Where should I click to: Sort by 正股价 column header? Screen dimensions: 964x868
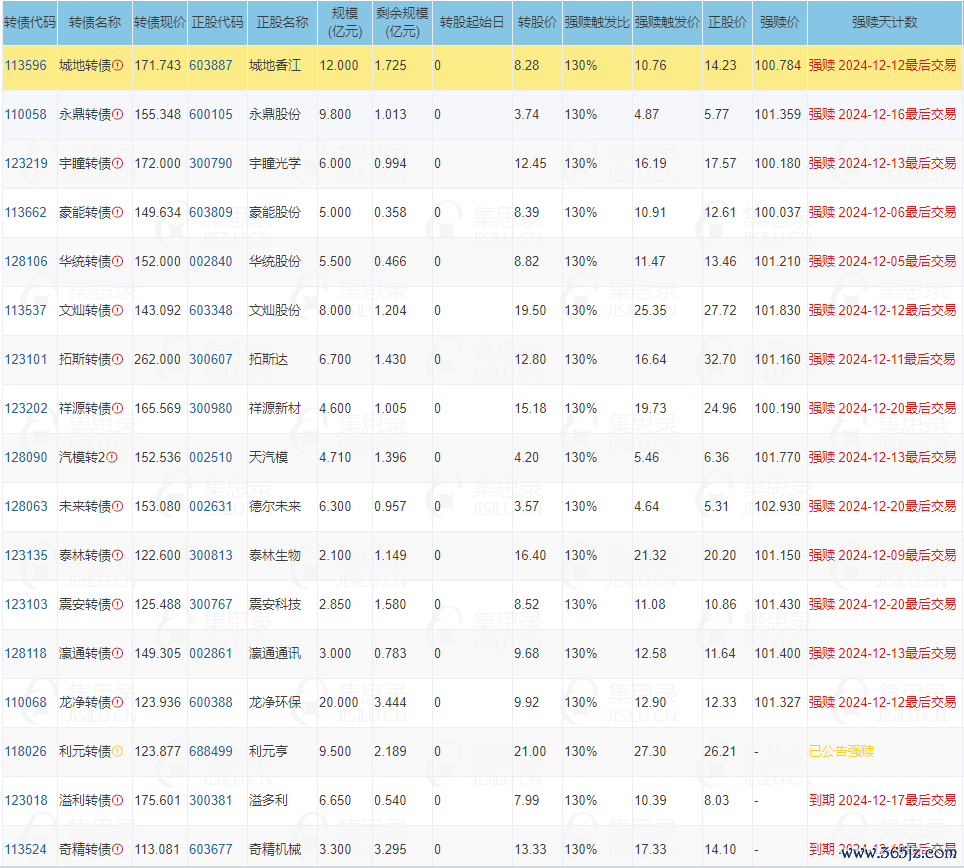point(727,22)
